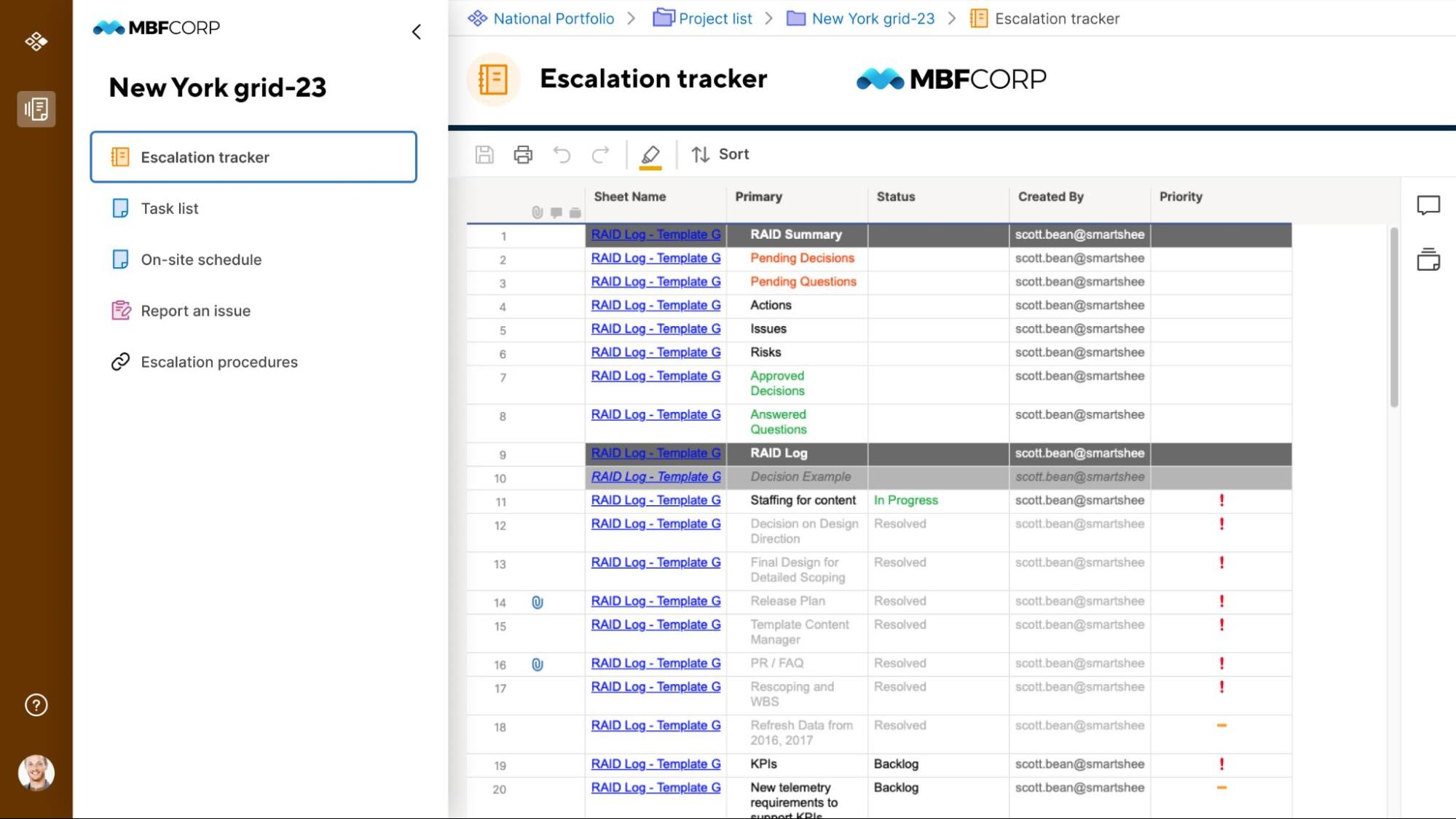
Task: Click the comment bubble icon in the header row
Action: (556, 213)
